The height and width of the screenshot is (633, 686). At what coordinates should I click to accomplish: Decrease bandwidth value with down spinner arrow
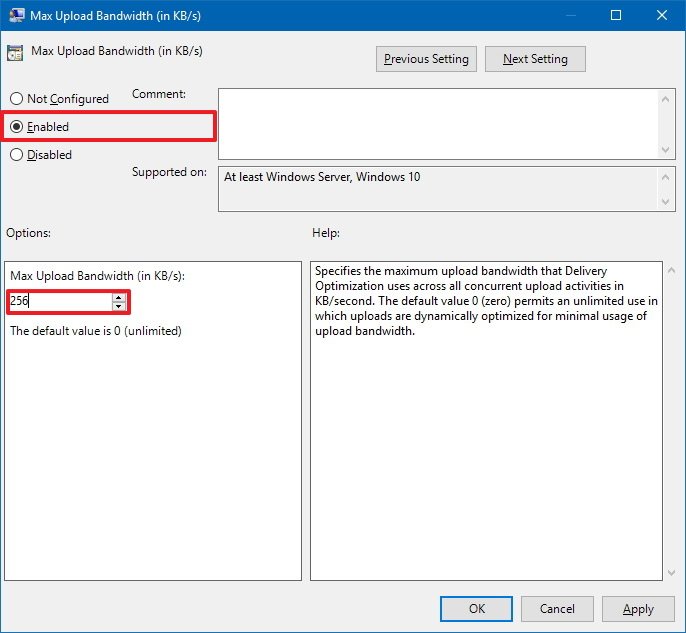pos(119,306)
